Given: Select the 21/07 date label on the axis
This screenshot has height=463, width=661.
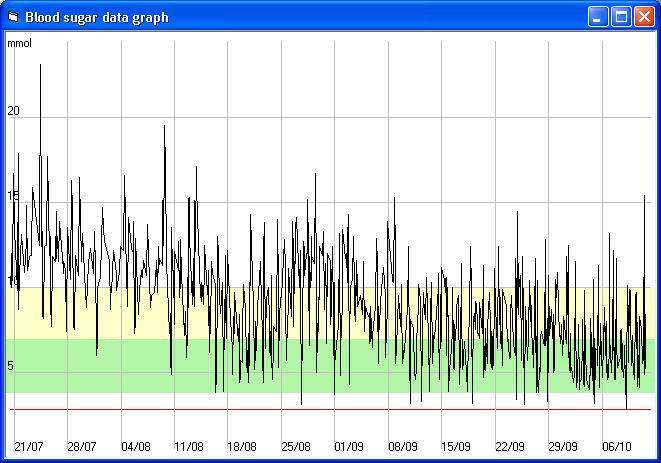Looking at the screenshot, I should click(x=28, y=447).
